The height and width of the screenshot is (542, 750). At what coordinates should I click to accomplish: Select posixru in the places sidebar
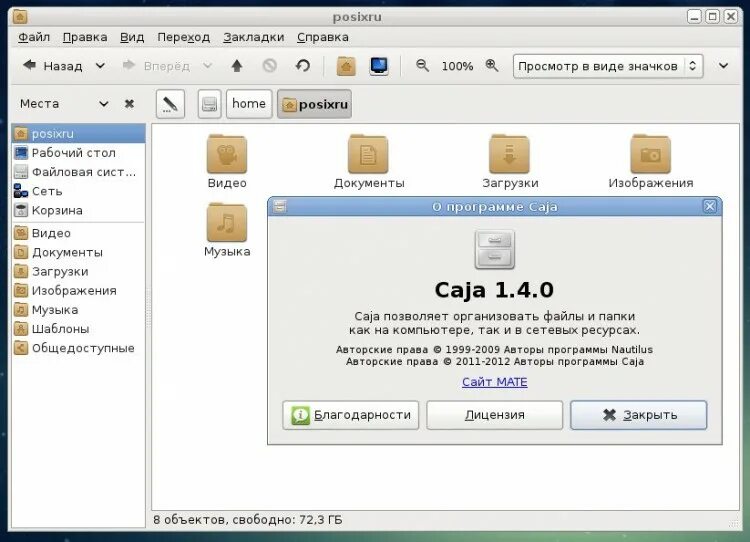(x=78, y=133)
